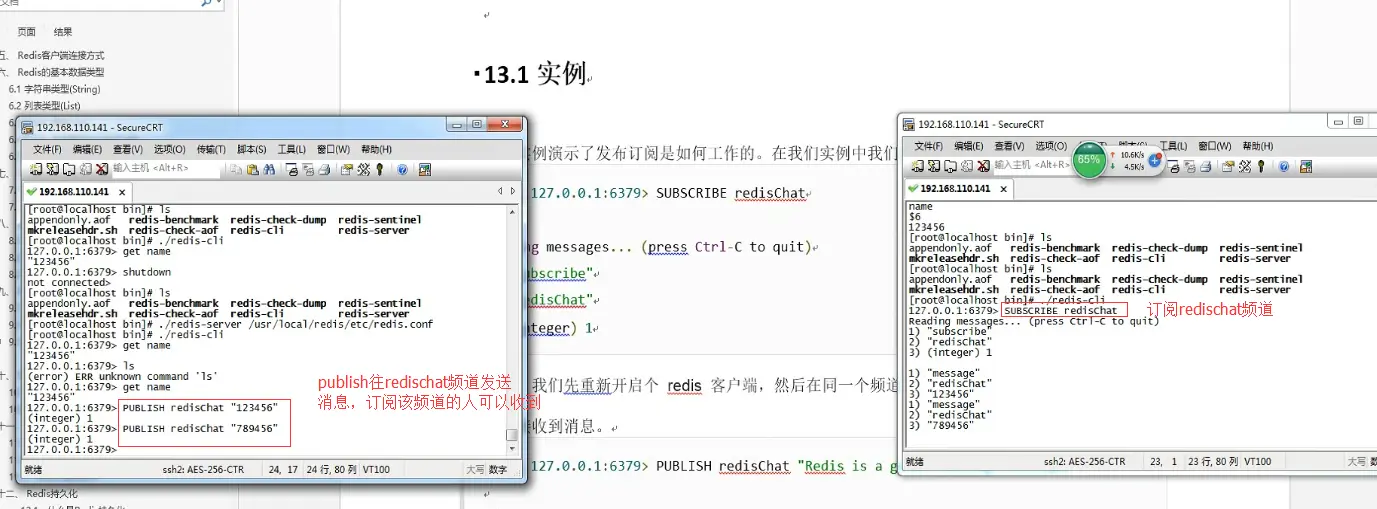This screenshot has height=509, width=1377.
Task: Click Print printer icon, PUBLISH-session SecureCRT toolbar
Action: click(324, 169)
